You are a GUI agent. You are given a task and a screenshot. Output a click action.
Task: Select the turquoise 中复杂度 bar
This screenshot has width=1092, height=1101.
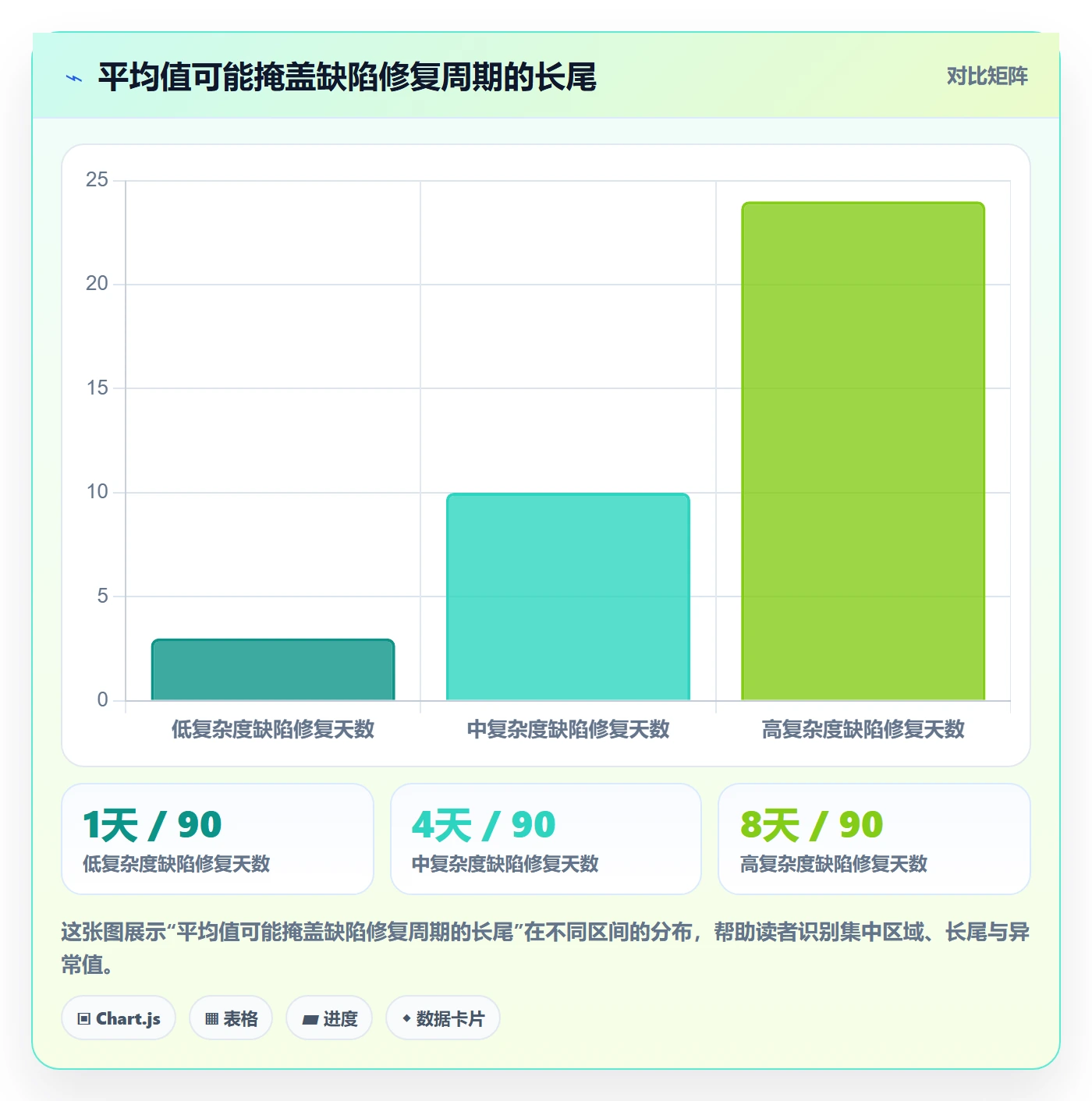coord(568,597)
